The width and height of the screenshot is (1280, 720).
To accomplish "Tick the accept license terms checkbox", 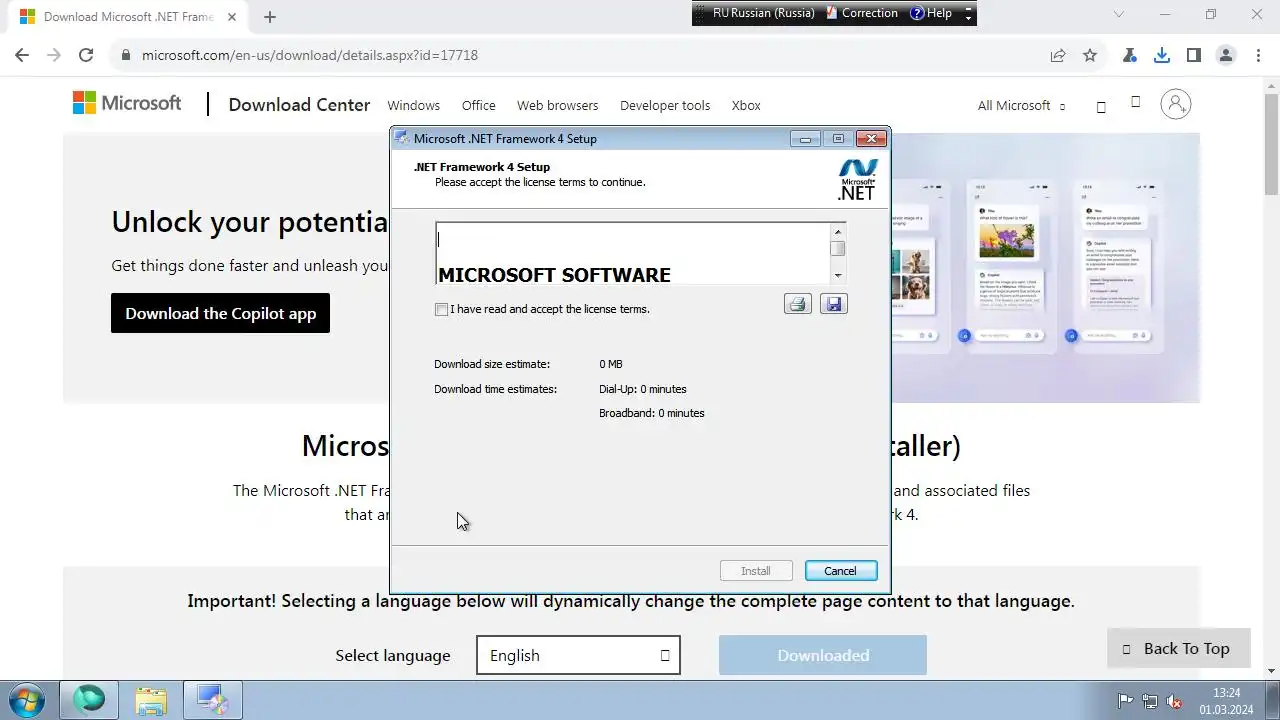I will [441, 310].
